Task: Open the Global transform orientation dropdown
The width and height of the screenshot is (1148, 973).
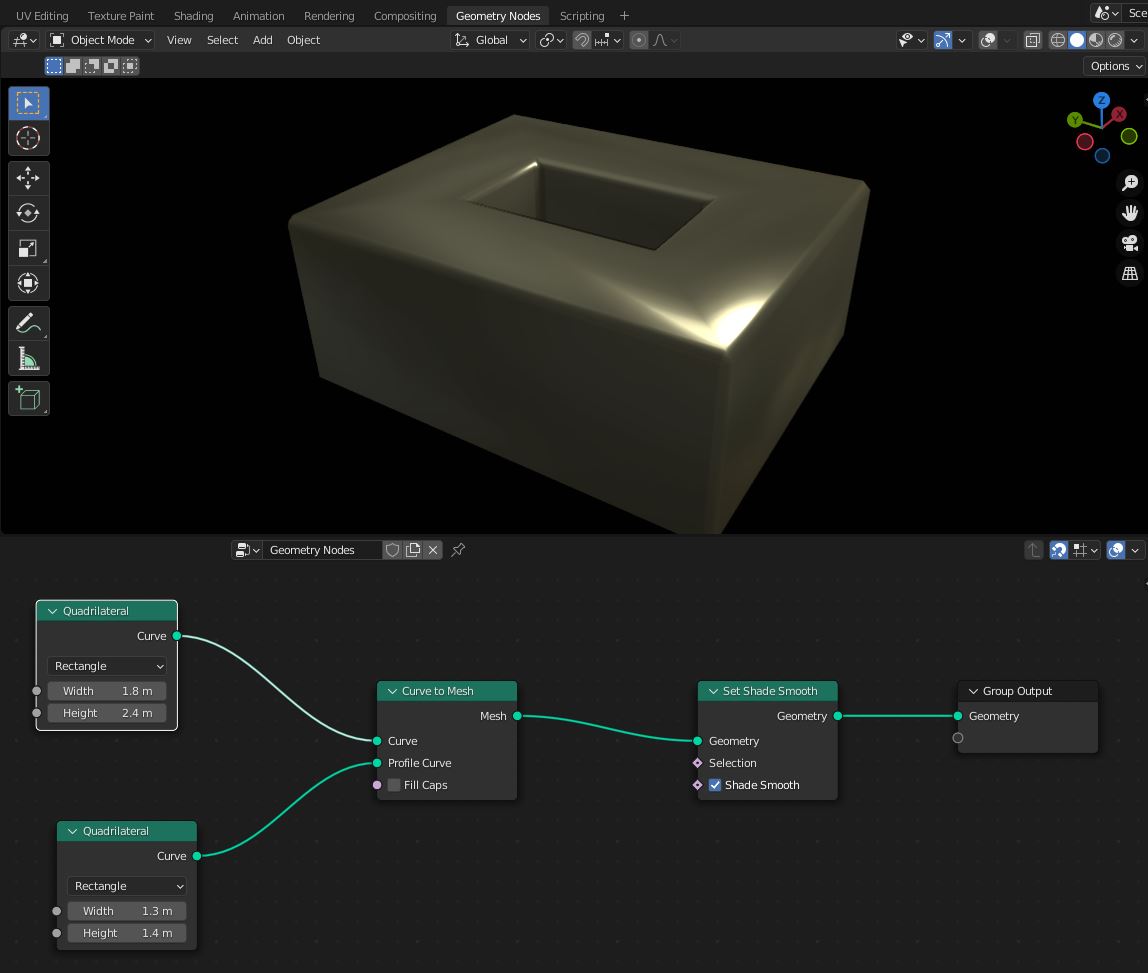Action: (491, 40)
